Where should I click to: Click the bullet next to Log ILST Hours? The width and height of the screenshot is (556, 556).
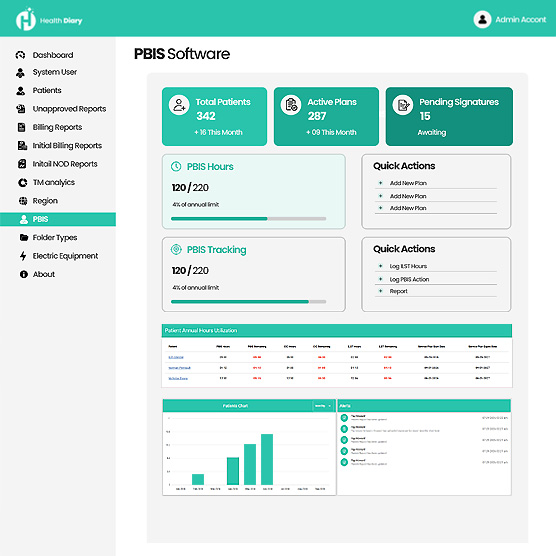[x=380, y=266]
